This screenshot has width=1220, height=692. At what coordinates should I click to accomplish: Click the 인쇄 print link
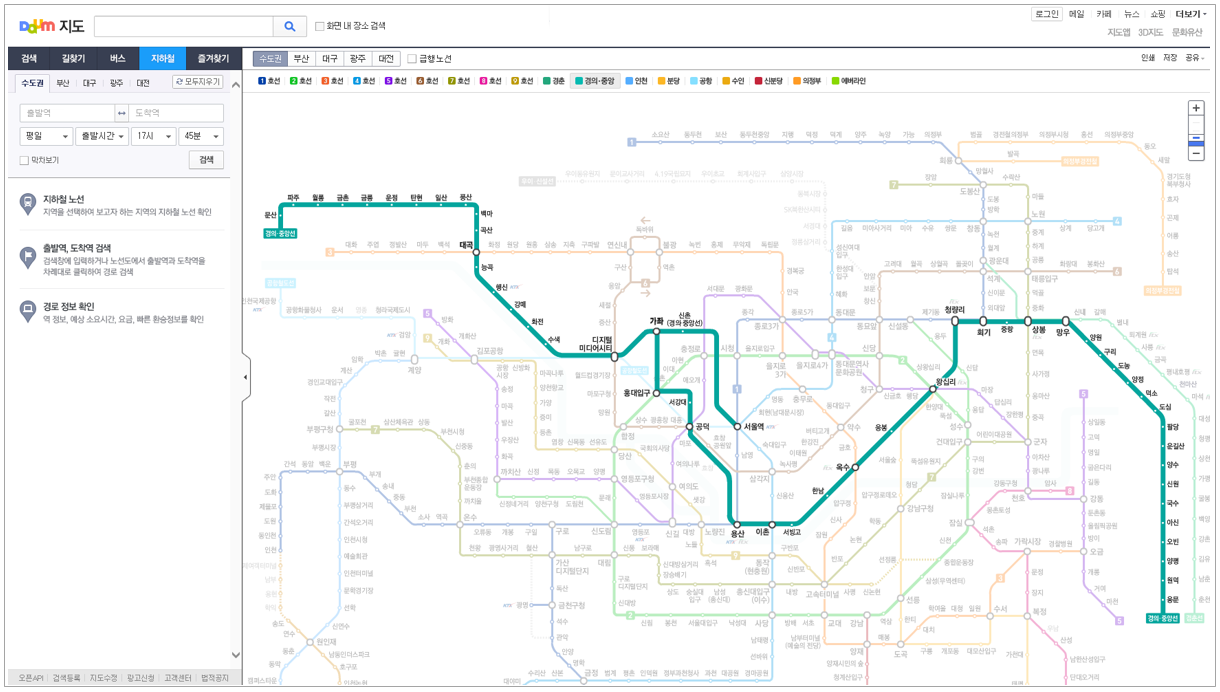[1148, 58]
